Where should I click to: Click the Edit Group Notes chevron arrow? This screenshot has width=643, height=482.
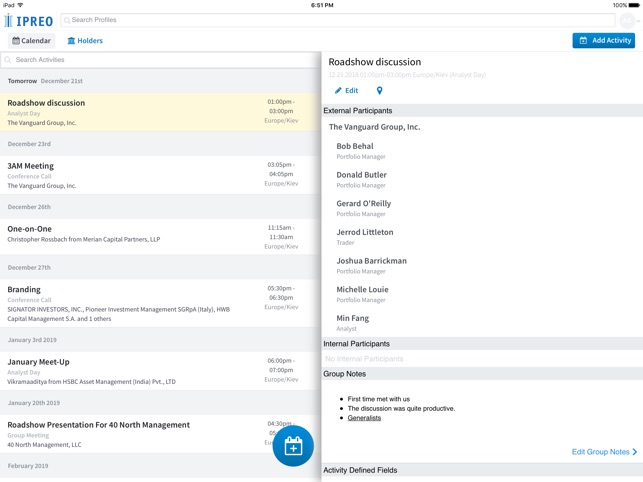pyautogui.click(x=635, y=452)
